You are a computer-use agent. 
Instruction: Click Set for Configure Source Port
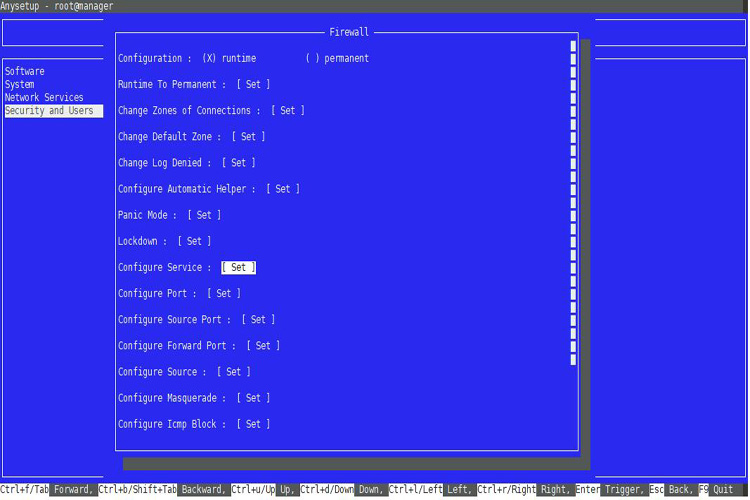tap(258, 320)
